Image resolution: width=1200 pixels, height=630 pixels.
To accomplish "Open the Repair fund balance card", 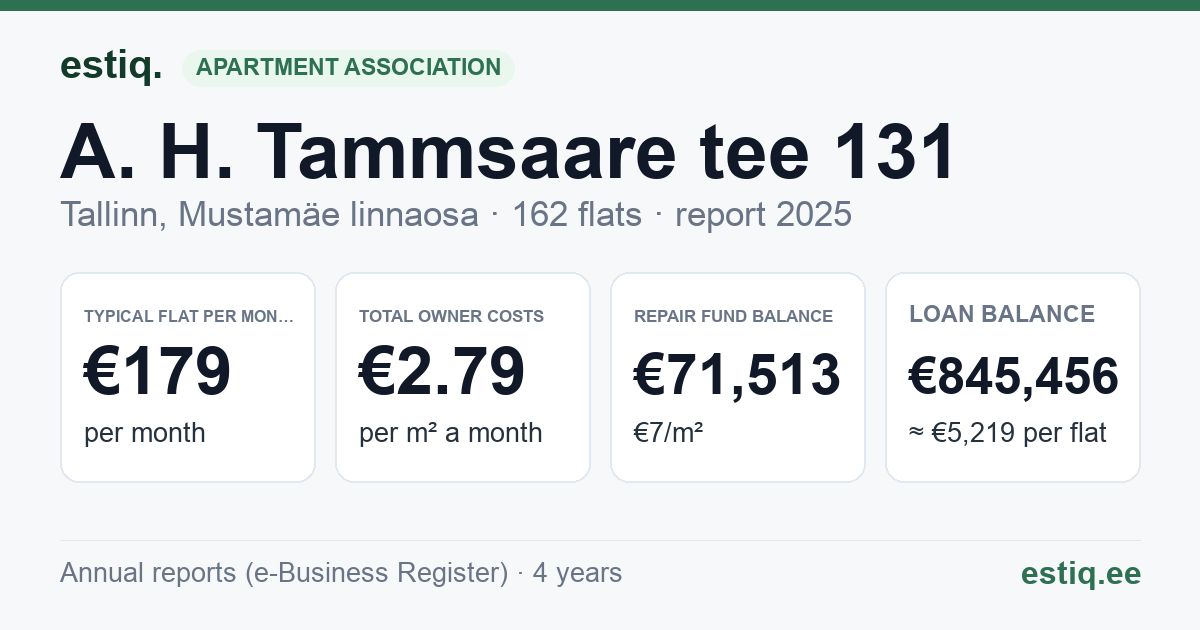I will click(738, 377).
